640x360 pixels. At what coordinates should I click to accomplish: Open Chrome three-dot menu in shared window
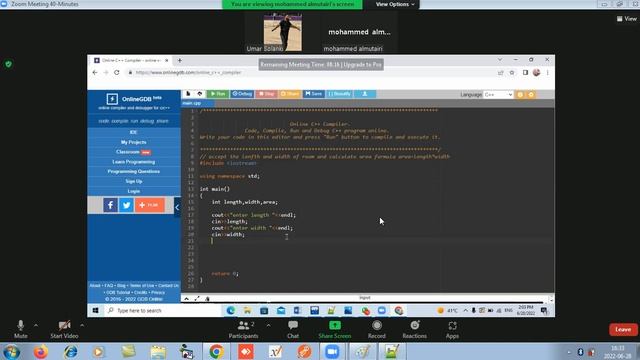click(x=548, y=73)
